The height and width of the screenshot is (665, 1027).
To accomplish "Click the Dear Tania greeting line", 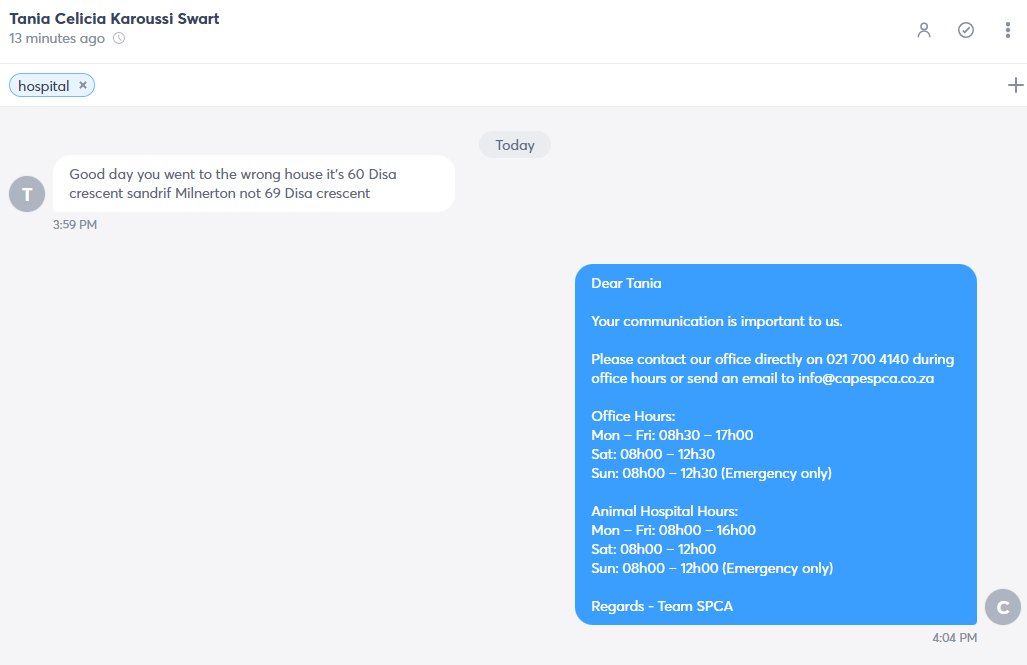I will [x=626, y=283].
